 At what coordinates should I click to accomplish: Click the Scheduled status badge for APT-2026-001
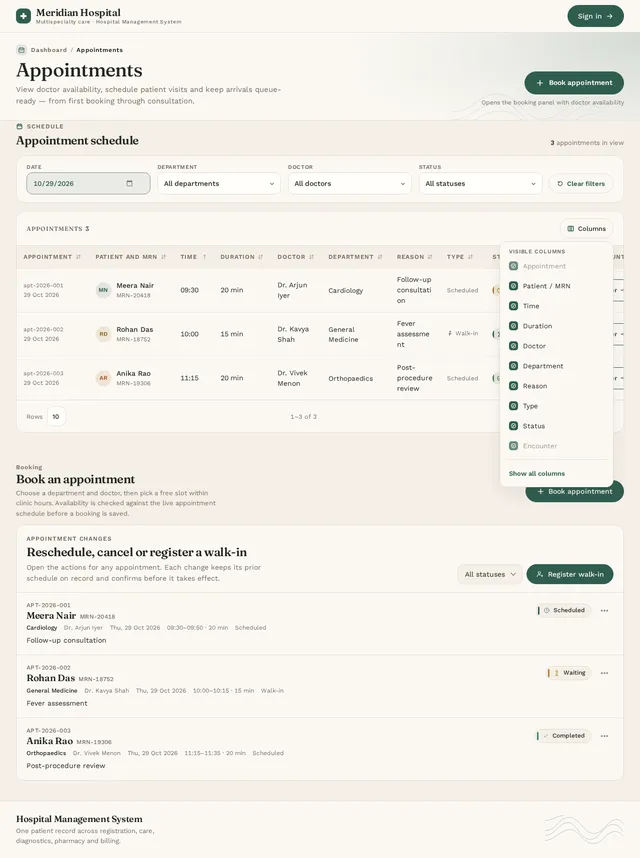pyautogui.click(x=563, y=610)
